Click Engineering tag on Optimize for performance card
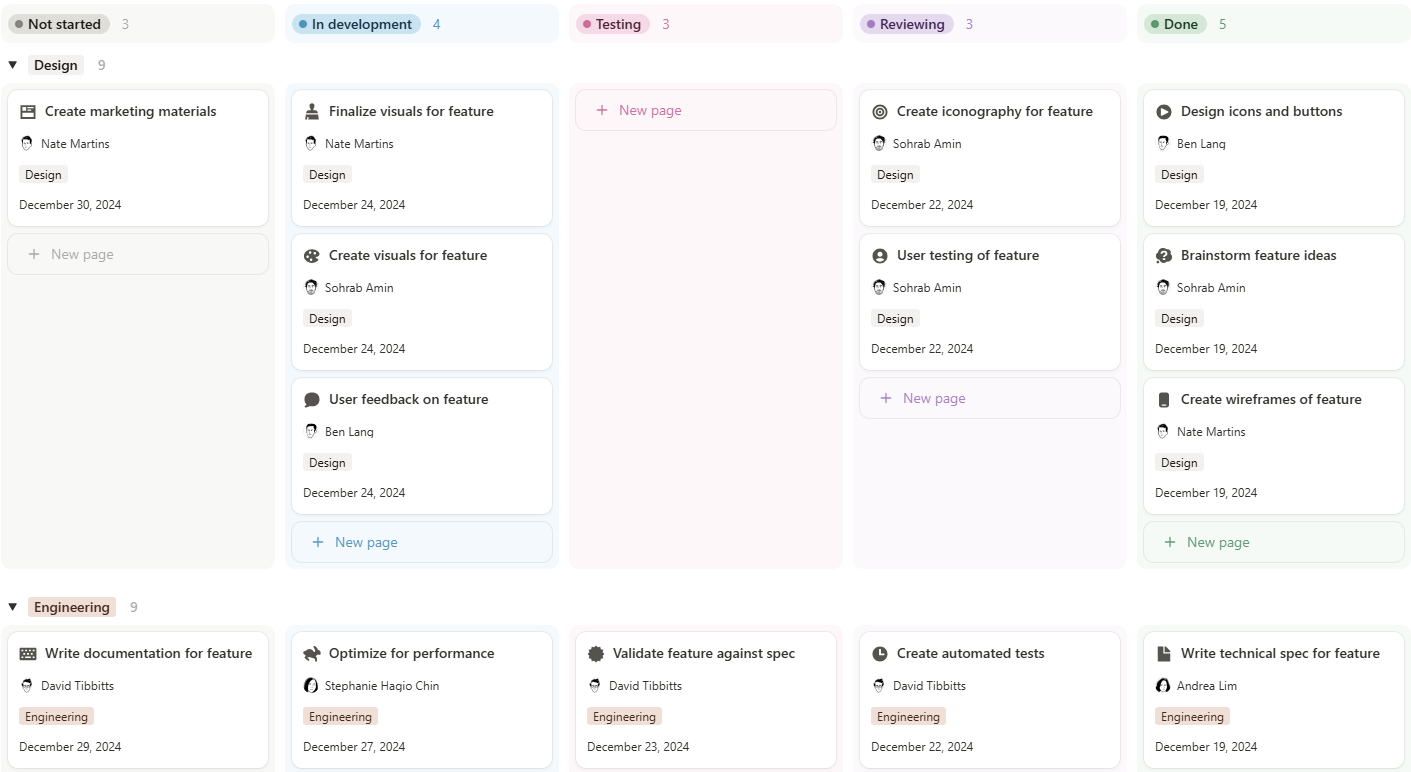This screenshot has height=772, width=1411. tap(340, 717)
